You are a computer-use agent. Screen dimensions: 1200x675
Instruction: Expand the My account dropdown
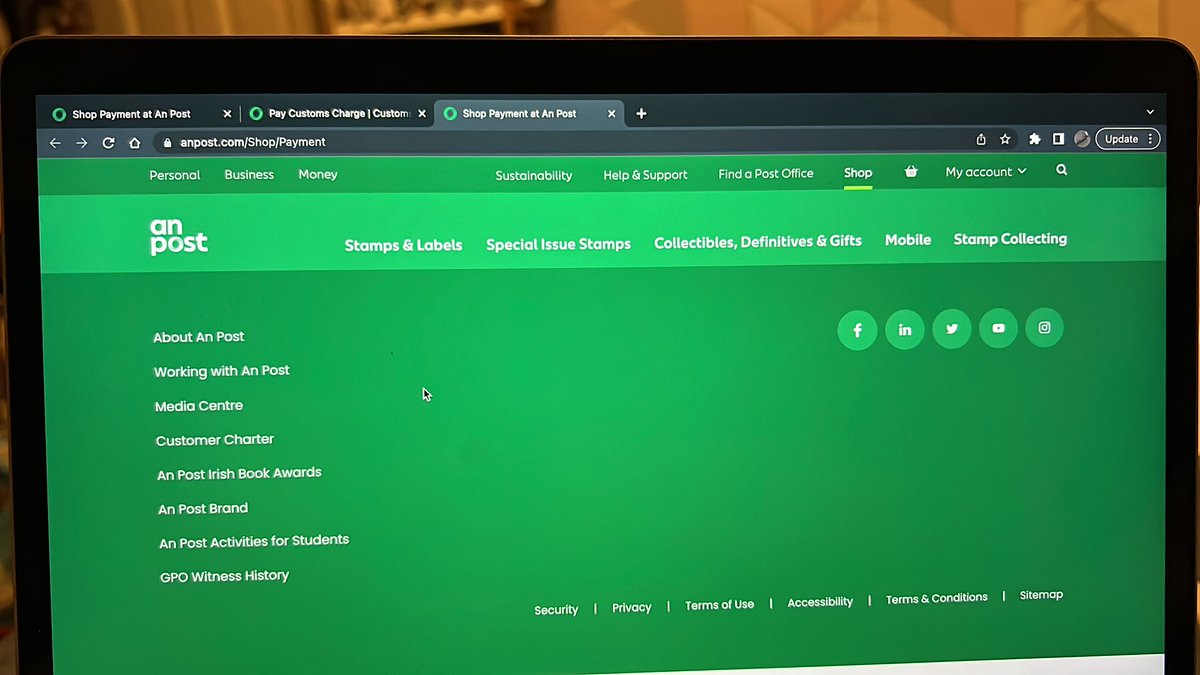tap(986, 172)
